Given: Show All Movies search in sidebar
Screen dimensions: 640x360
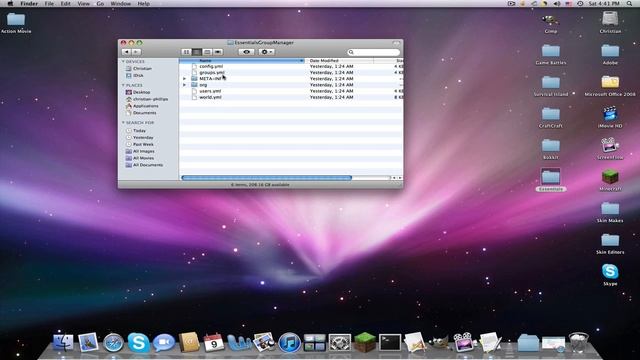Looking at the screenshot, I should point(140,158).
